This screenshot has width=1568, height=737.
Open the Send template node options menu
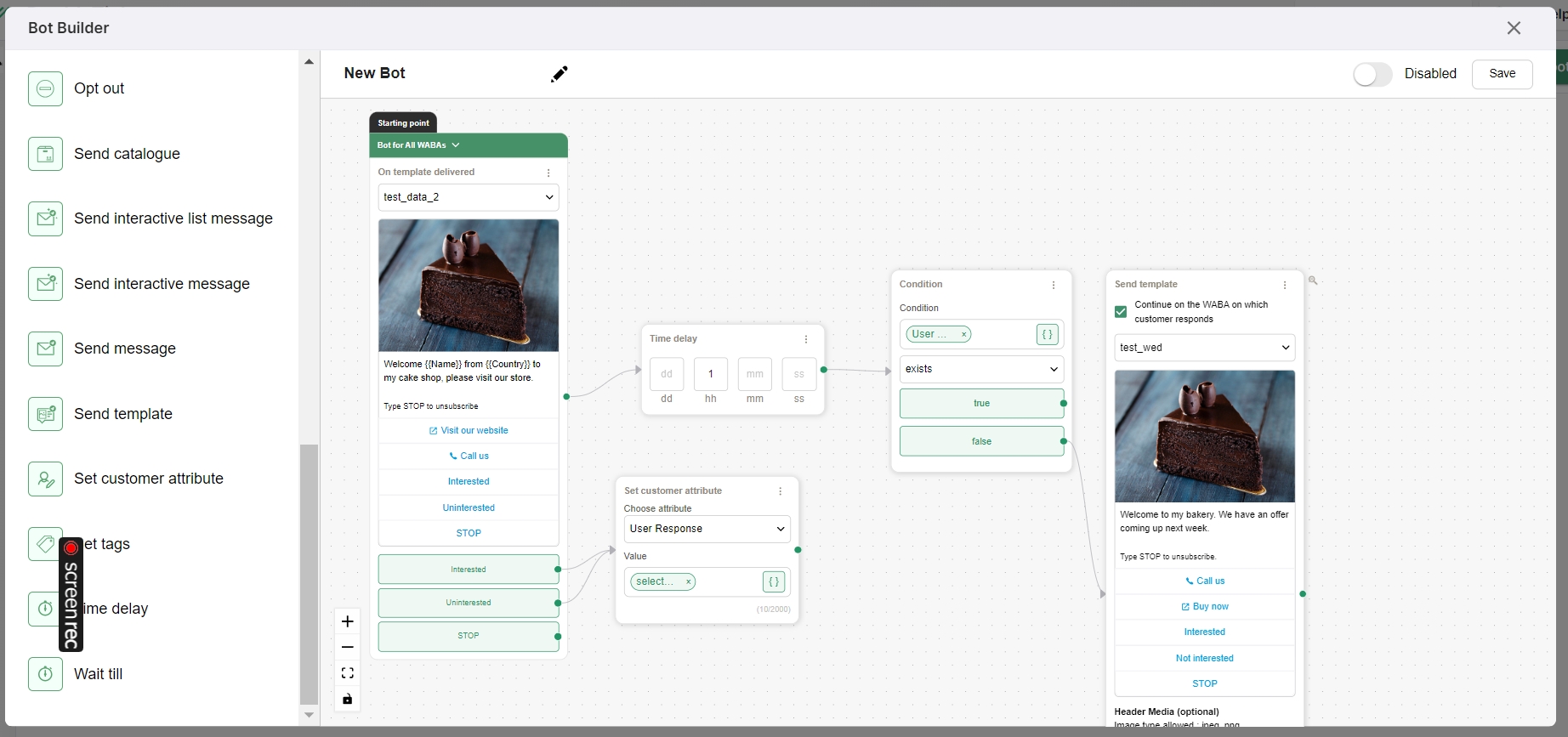(1284, 285)
